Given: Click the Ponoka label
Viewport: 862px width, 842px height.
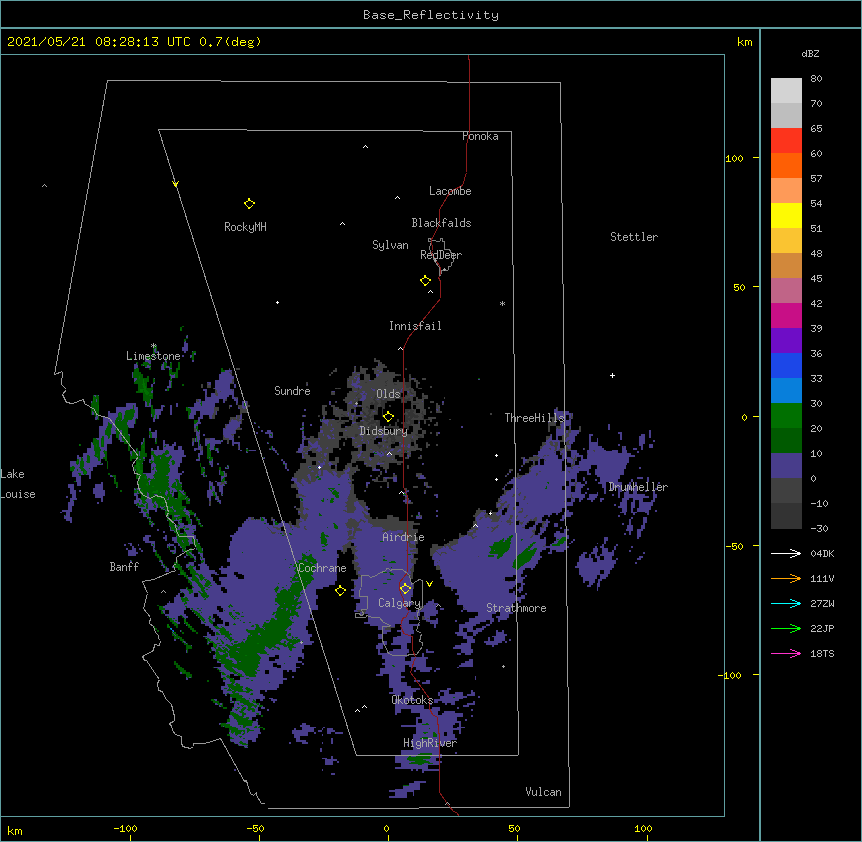Looking at the screenshot, I should click(x=480, y=136).
